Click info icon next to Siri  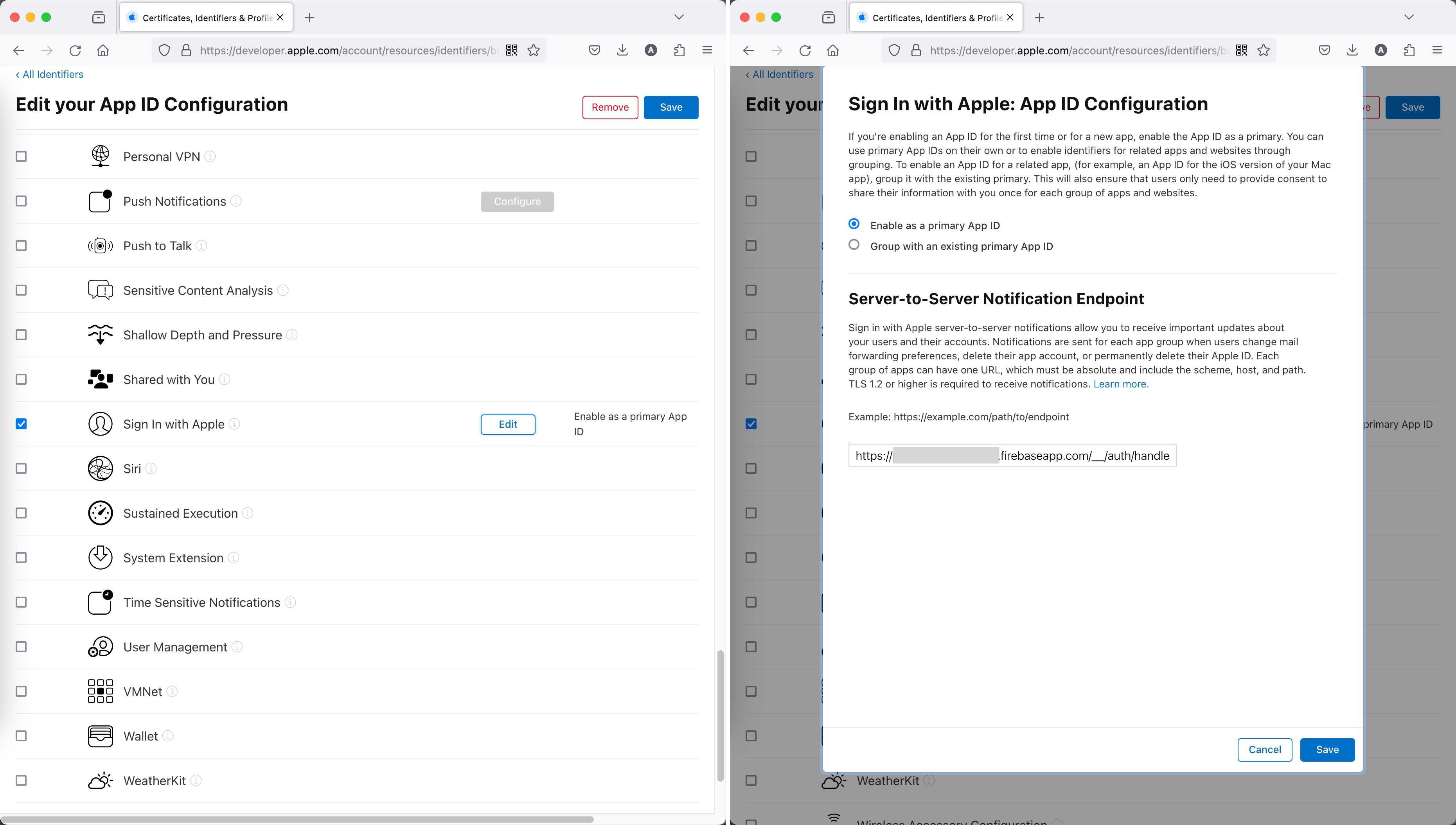(x=151, y=468)
